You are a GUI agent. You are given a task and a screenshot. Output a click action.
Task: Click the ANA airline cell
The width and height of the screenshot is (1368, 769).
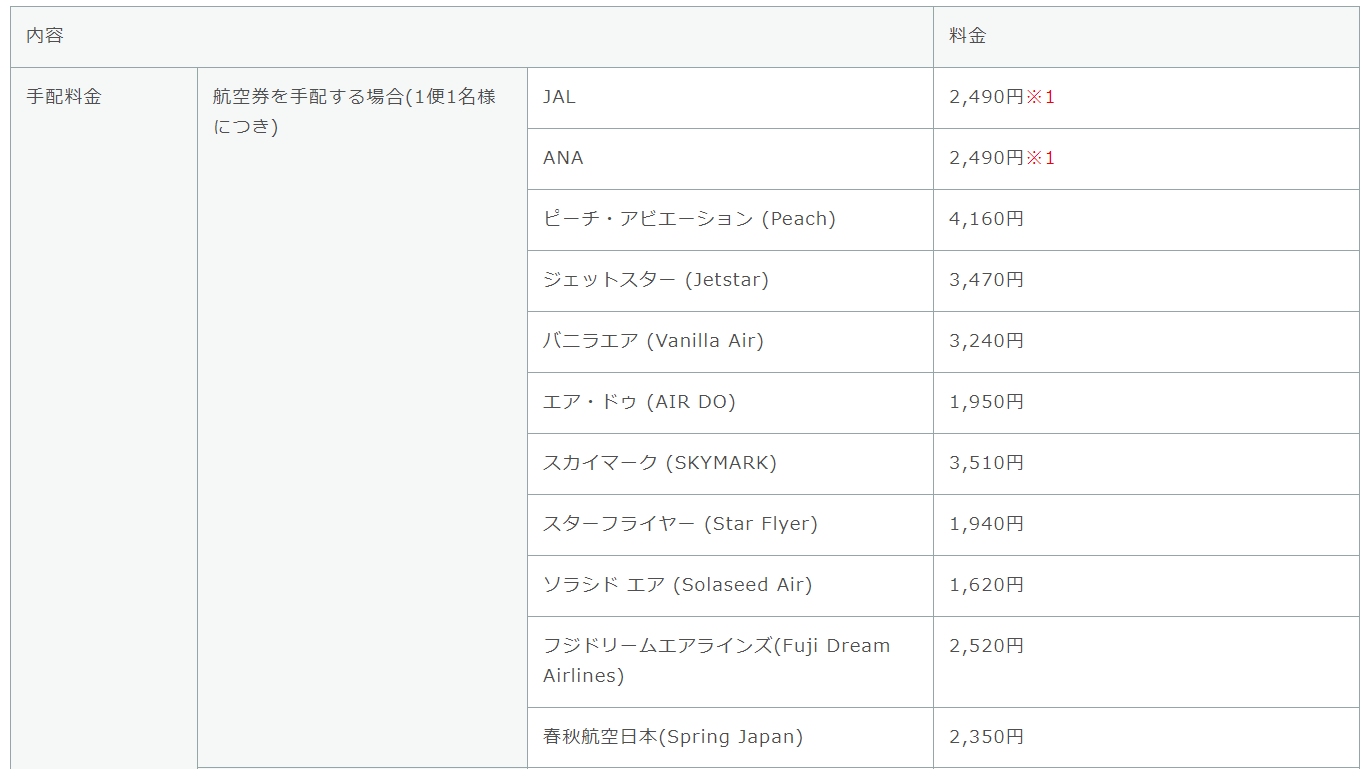coord(563,158)
